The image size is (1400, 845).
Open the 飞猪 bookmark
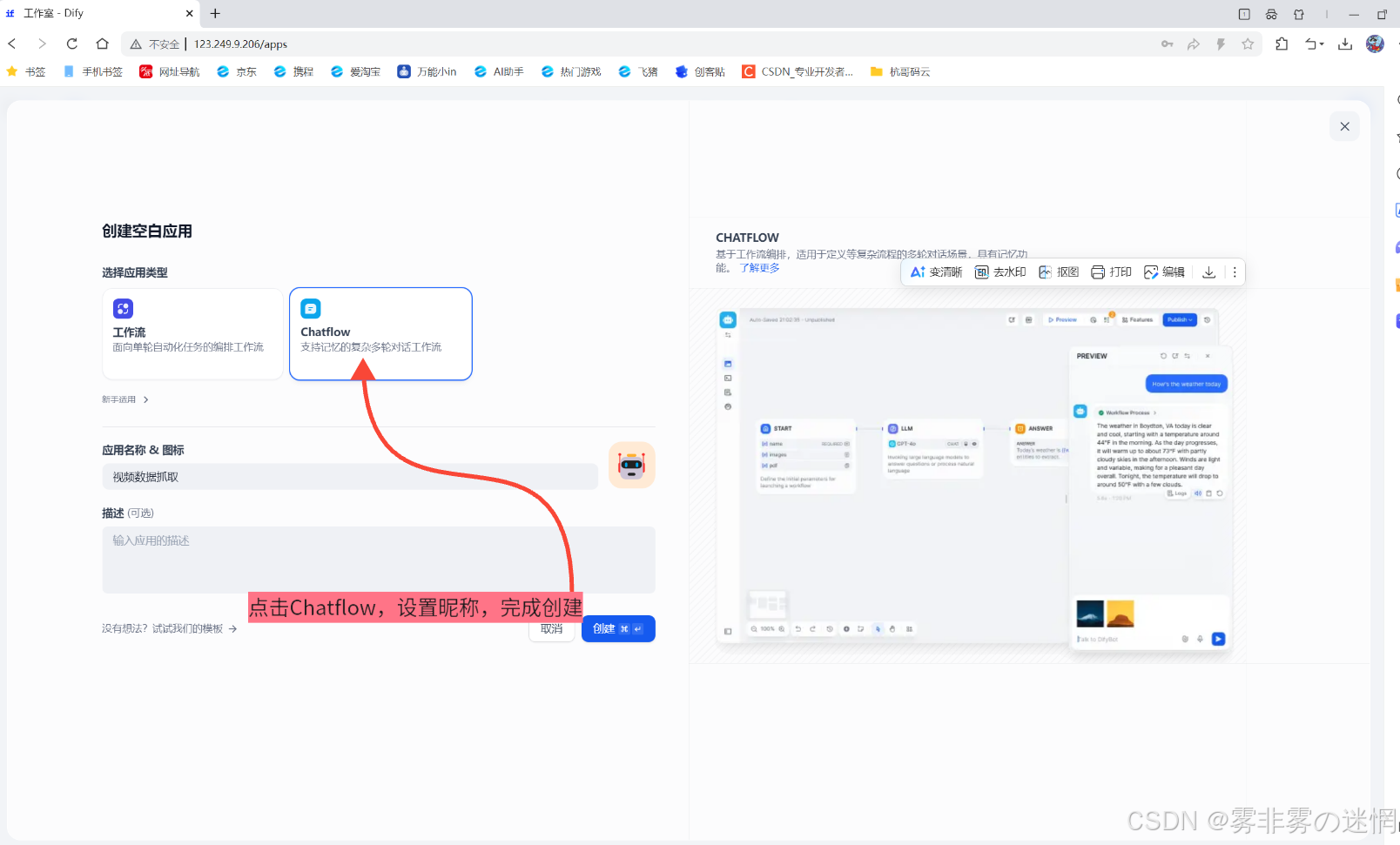click(x=638, y=71)
